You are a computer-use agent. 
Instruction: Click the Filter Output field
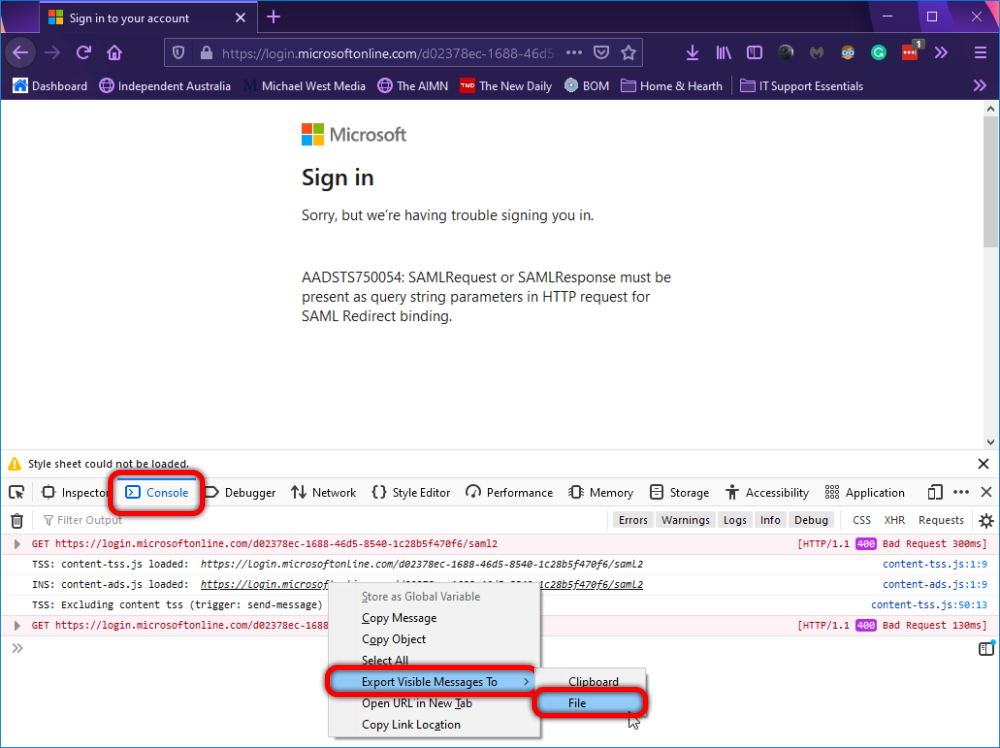click(319, 520)
